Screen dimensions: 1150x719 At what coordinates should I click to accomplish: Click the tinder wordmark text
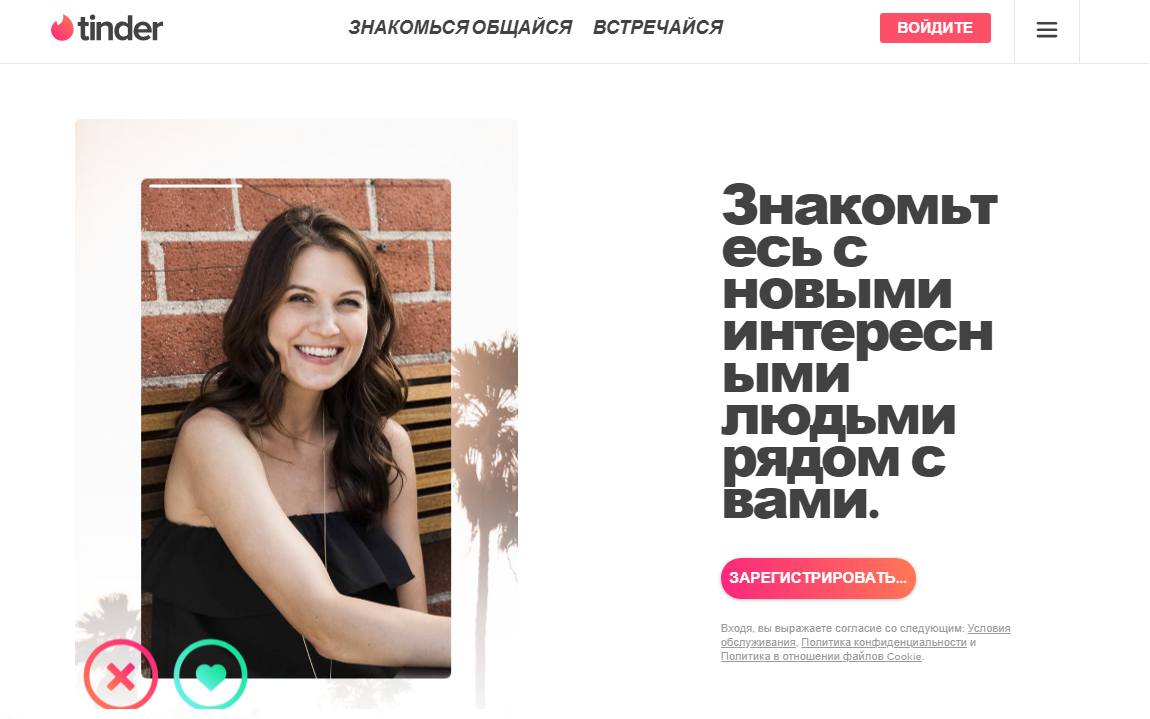click(x=120, y=29)
